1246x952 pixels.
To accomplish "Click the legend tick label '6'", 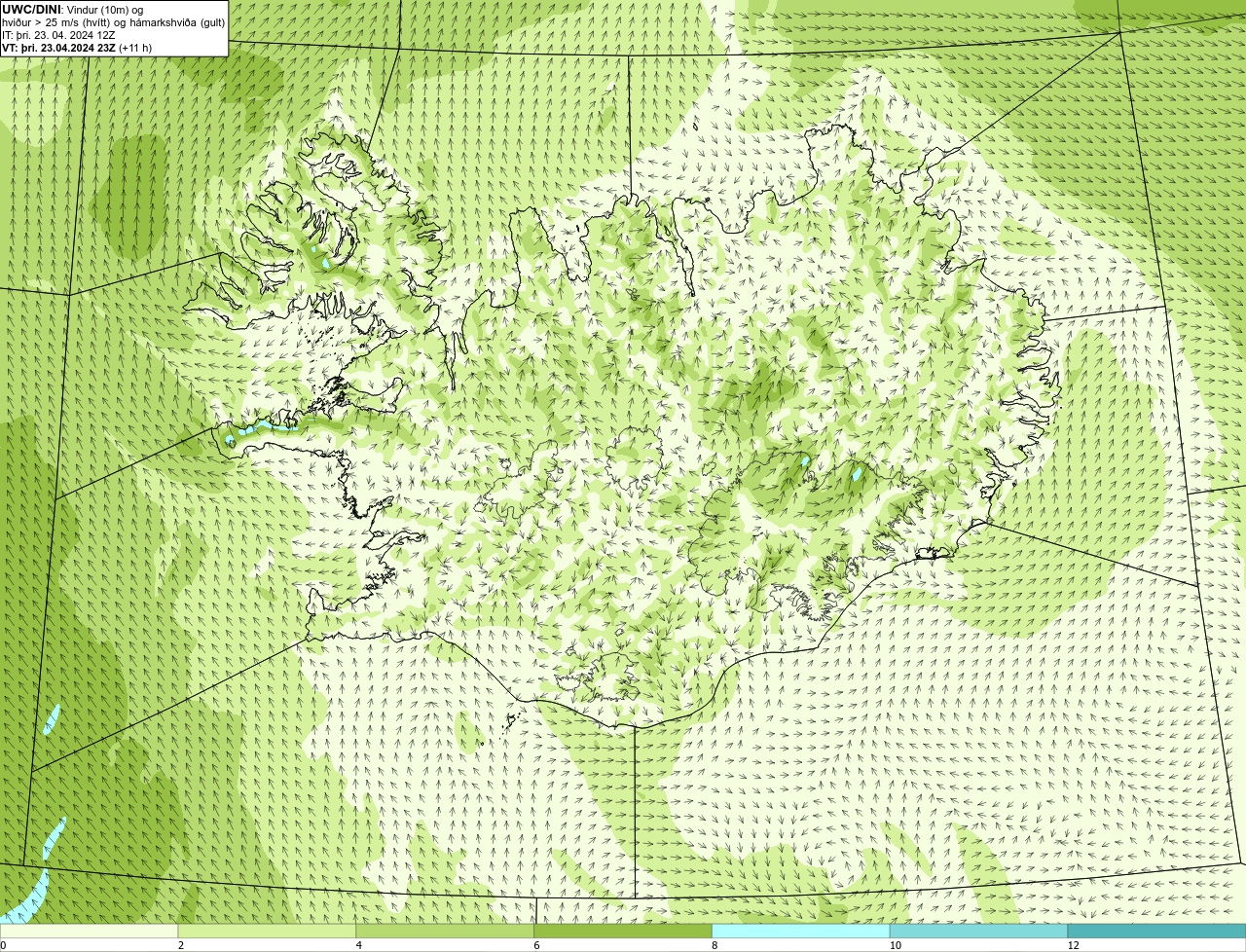I will point(536,945).
